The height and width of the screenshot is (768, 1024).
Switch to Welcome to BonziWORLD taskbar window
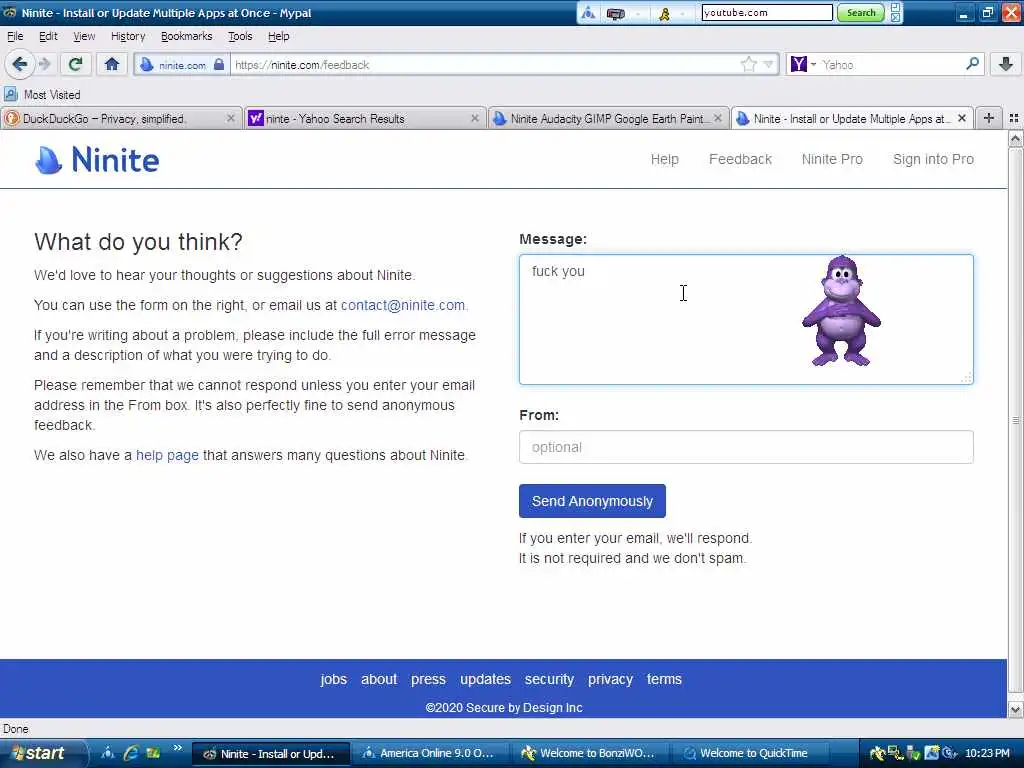point(590,753)
